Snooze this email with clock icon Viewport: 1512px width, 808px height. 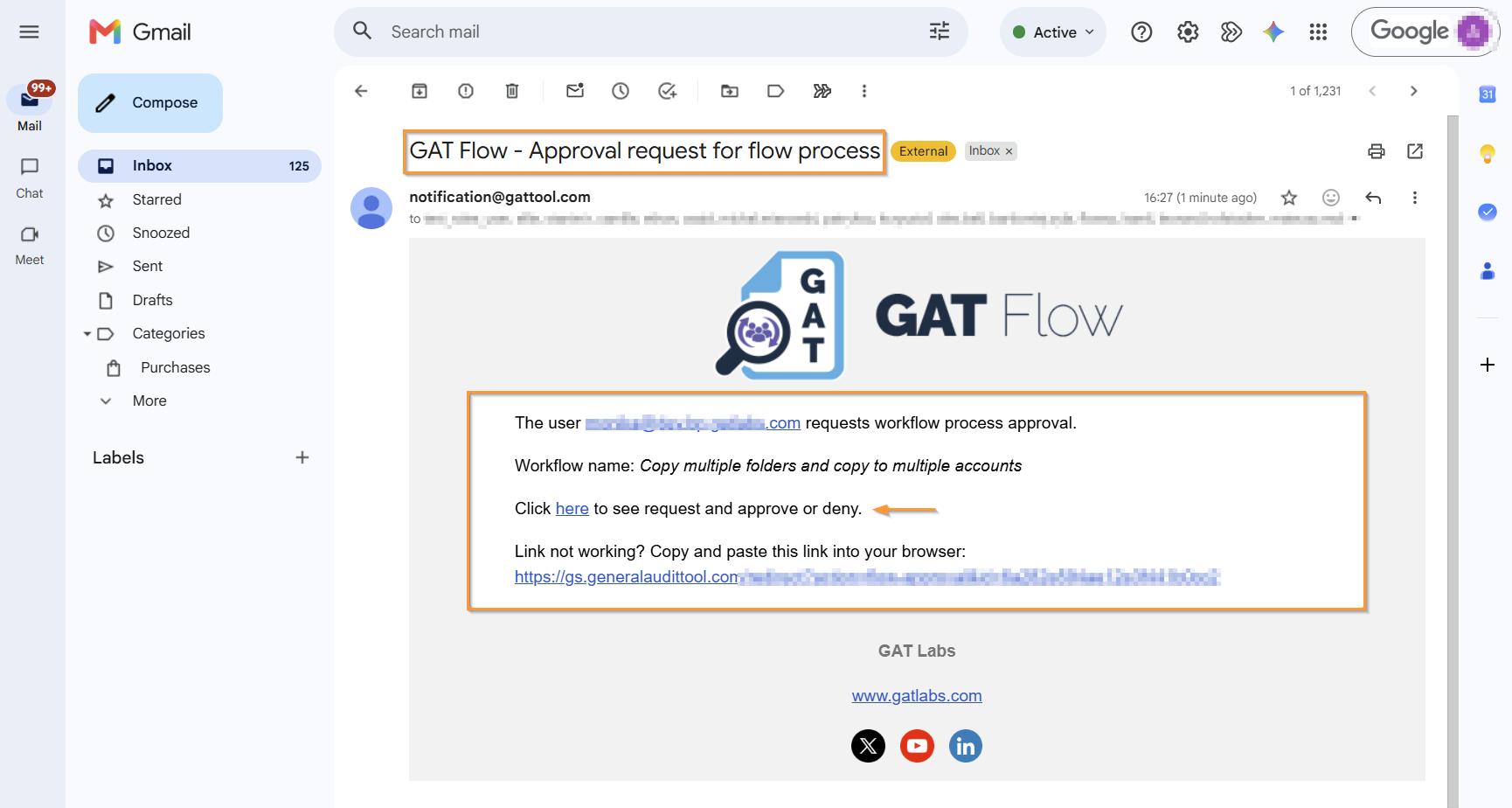[621, 91]
